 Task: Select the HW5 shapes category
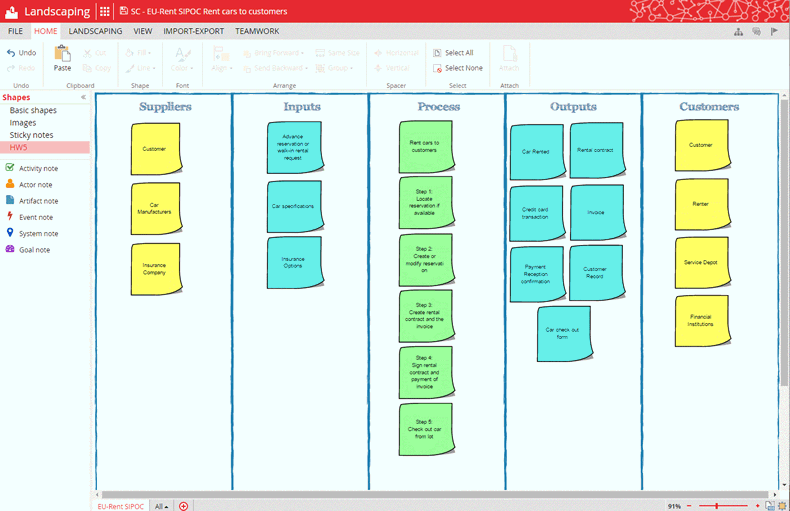pyautogui.click(x=19, y=147)
